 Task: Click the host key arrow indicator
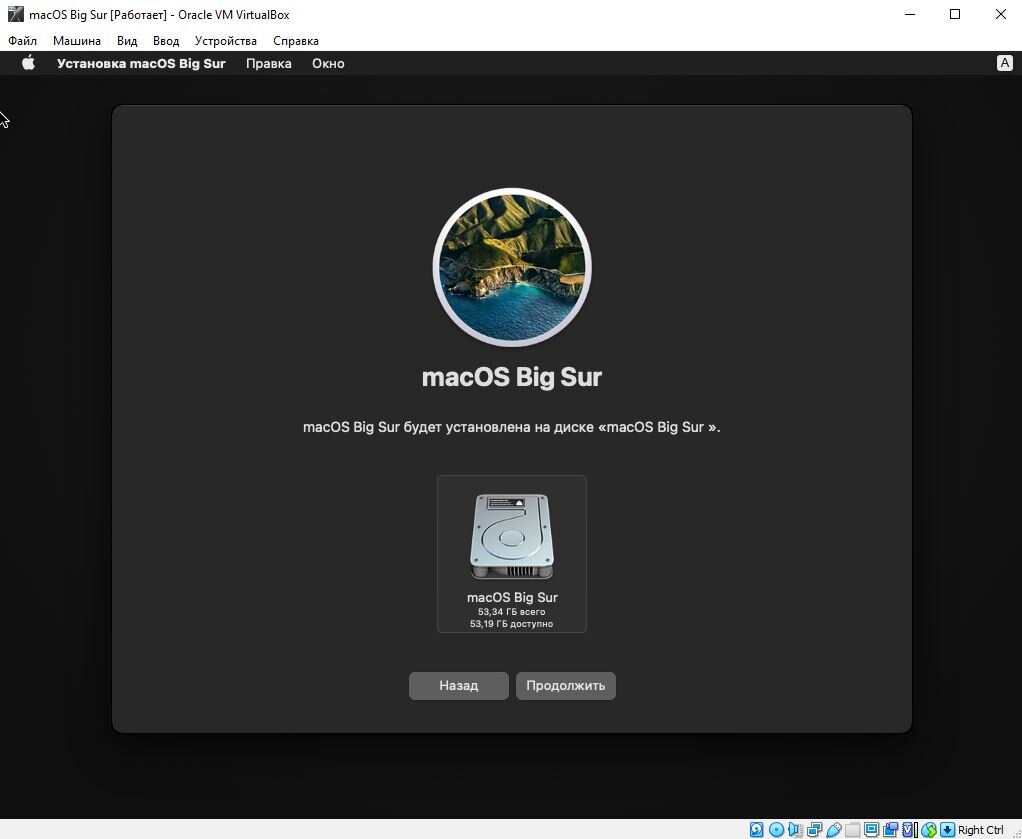[948, 830]
